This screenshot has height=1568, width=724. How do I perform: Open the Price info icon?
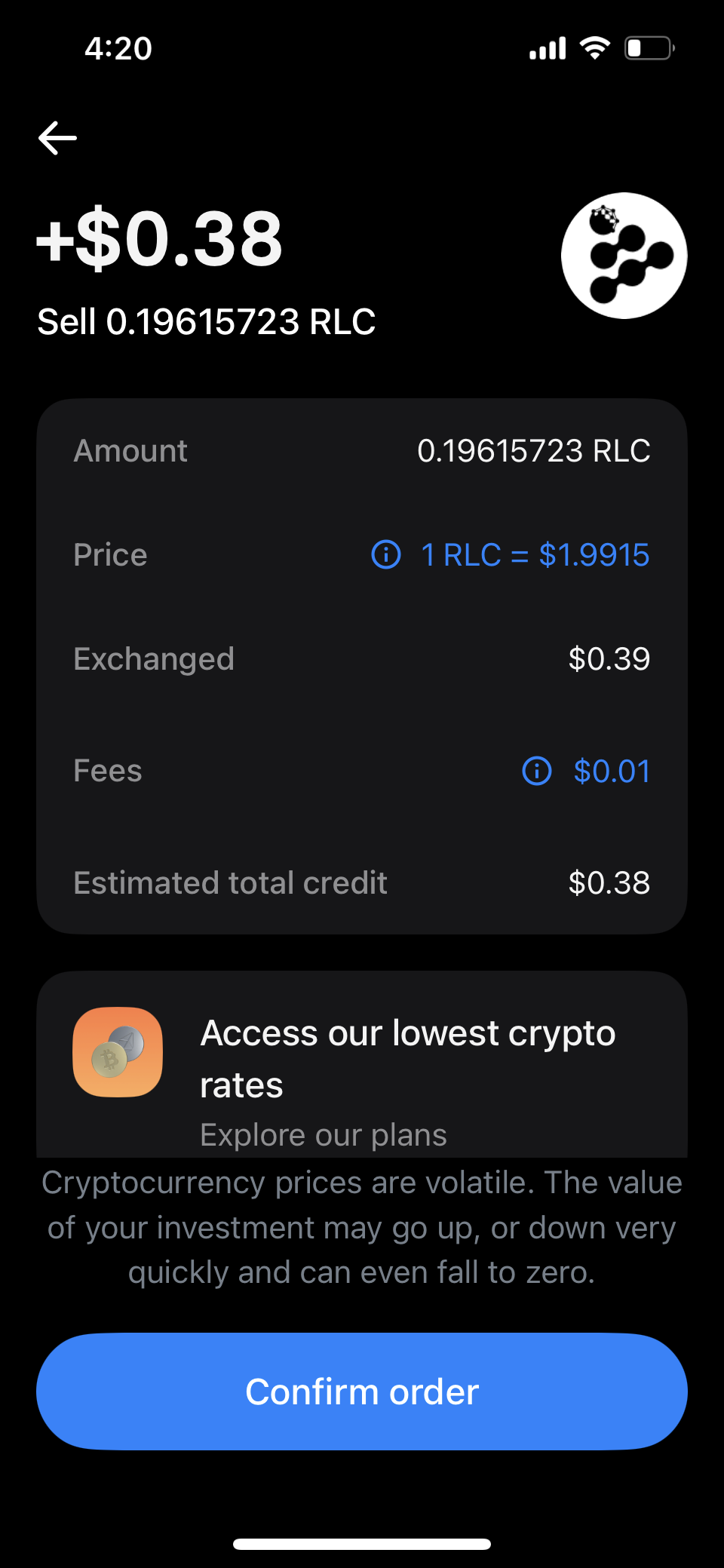pos(386,555)
